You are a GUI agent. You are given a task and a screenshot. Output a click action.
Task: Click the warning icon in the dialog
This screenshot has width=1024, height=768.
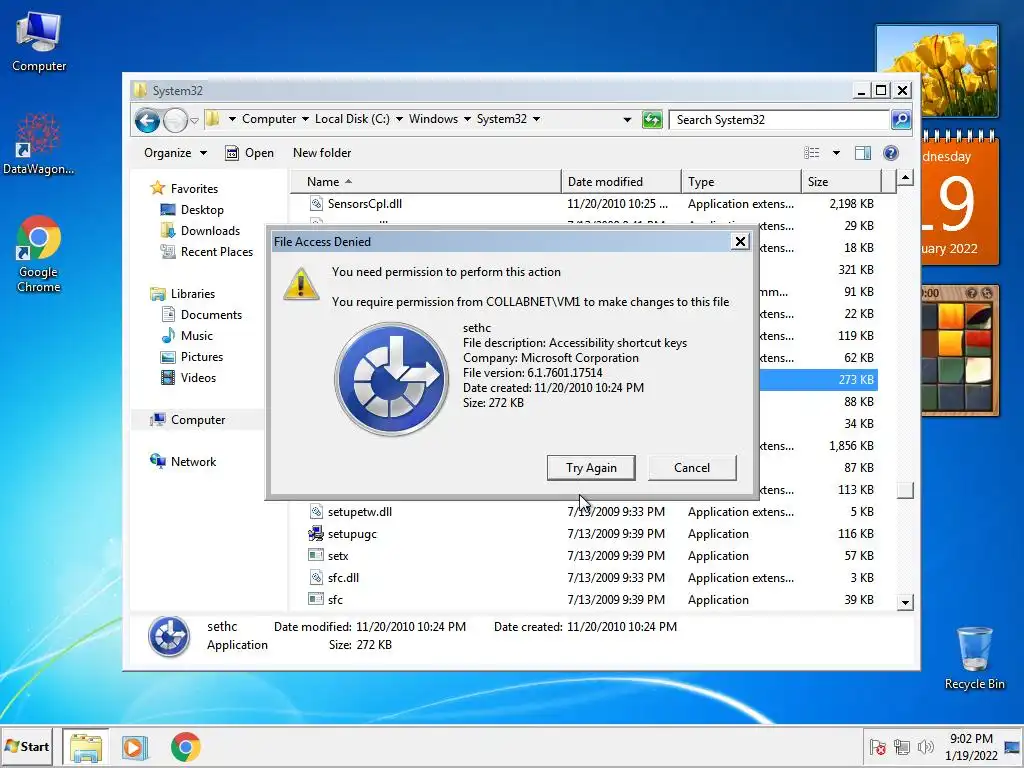click(300, 283)
